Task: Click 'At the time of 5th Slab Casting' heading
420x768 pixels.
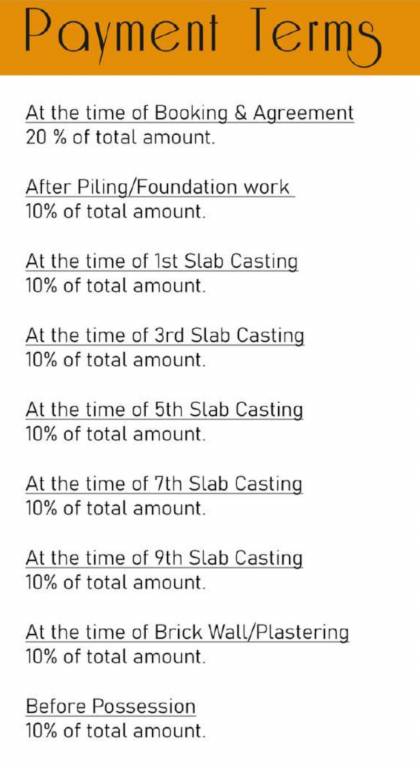Action: (164, 410)
